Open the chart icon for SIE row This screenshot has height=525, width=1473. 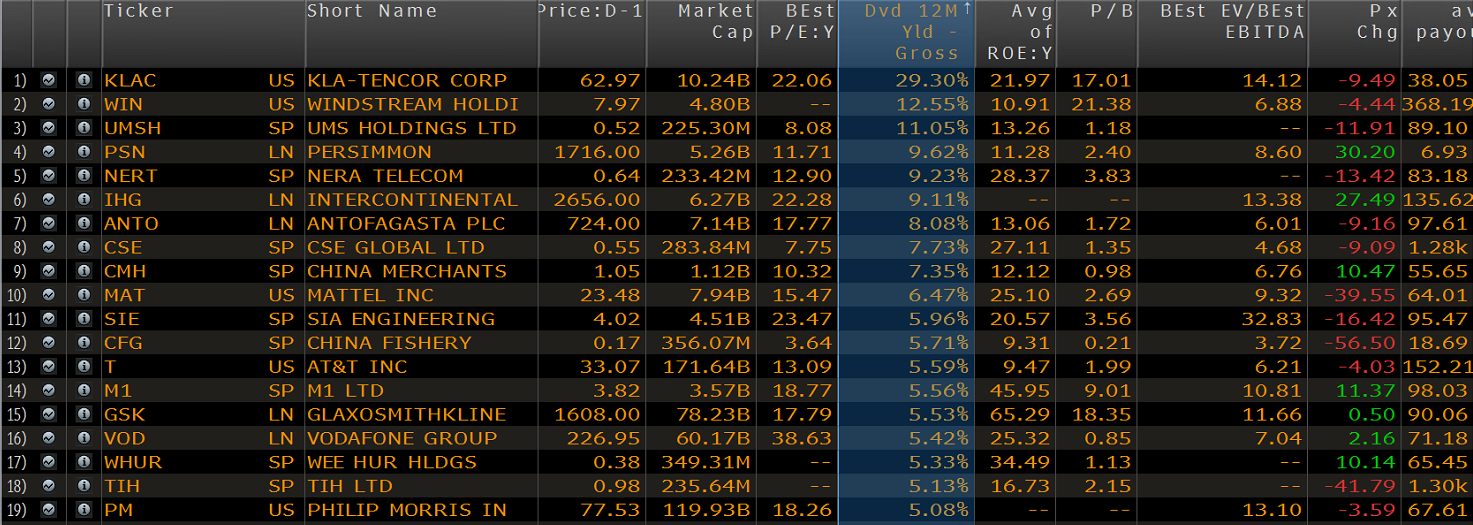pos(48,319)
